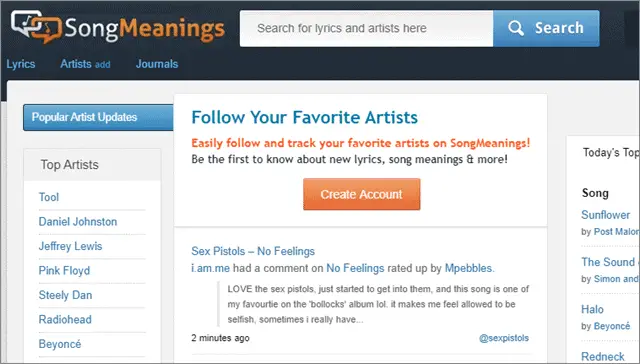Open Halo in Today's Top songs

click(592, 309)
